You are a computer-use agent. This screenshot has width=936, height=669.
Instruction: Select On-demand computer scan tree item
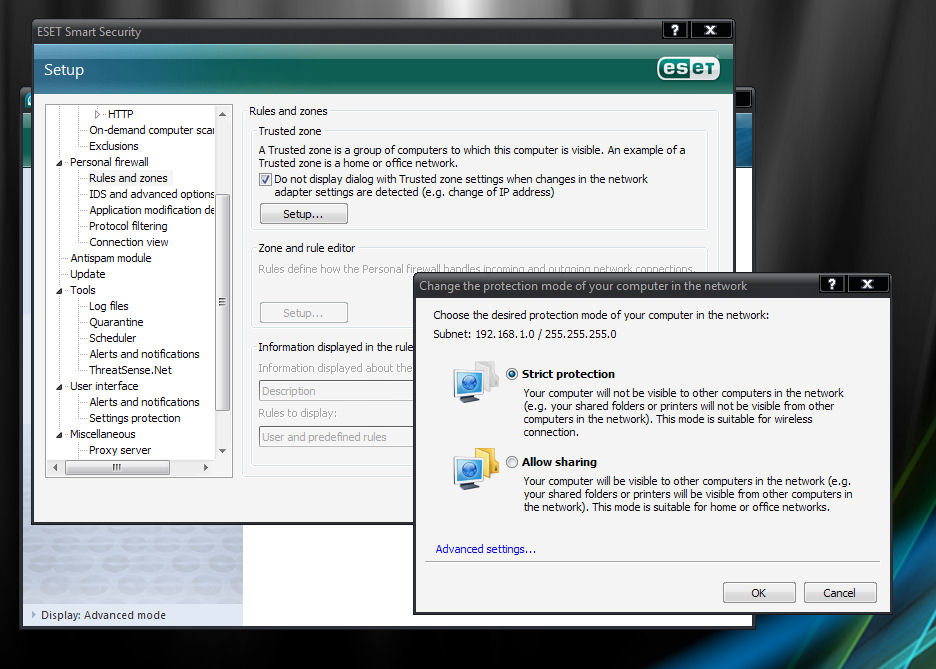(151, 130)
